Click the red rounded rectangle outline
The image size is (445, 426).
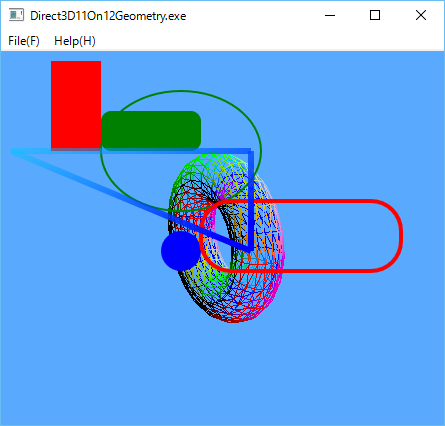tap(401, 236)
